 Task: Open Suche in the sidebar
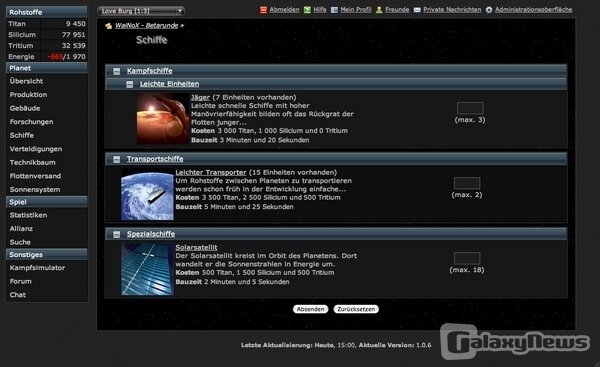20,242
